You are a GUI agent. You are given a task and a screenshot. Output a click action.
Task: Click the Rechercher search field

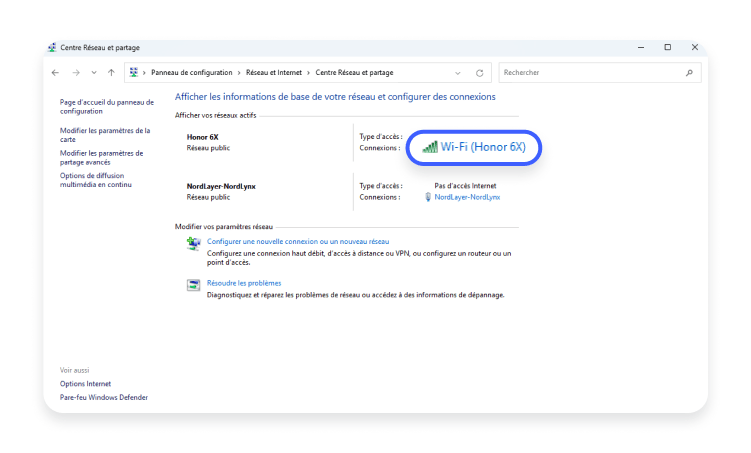(x=600, y=73)
